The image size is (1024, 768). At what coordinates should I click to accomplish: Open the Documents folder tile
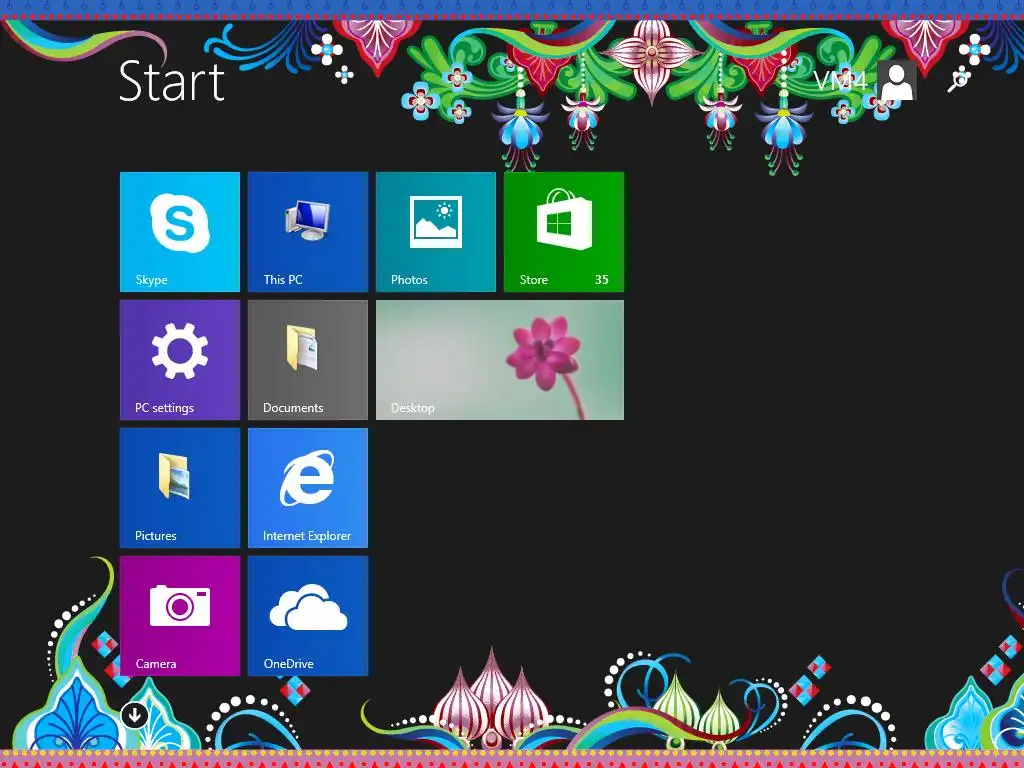308,360
